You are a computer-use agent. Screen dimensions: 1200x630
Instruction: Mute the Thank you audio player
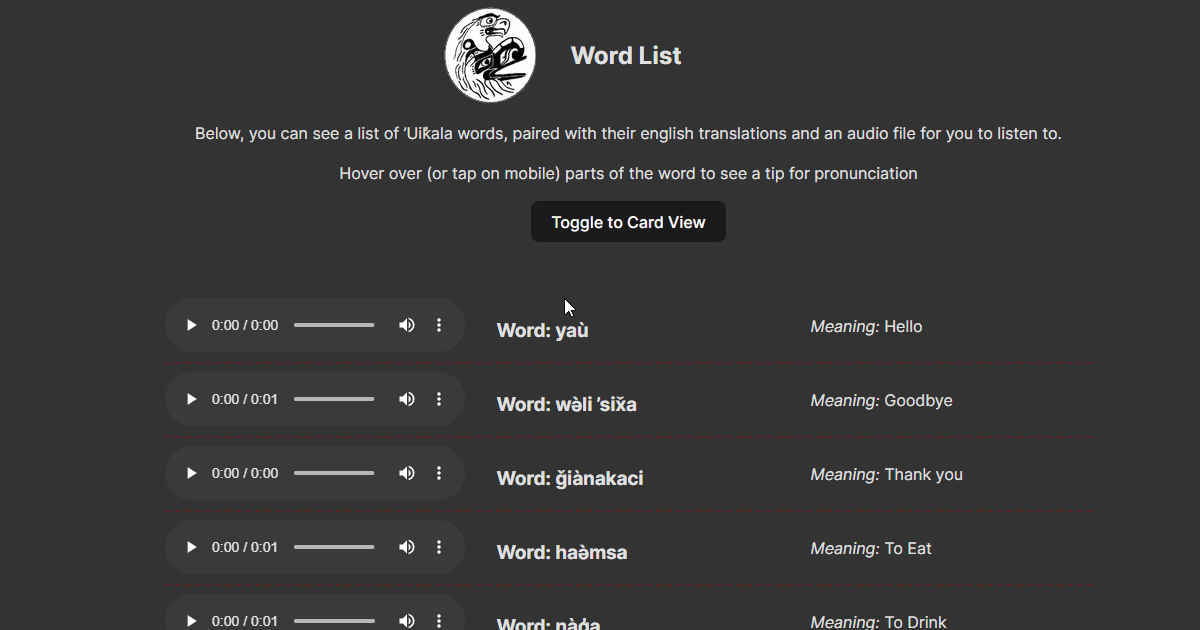coord(407,473)
